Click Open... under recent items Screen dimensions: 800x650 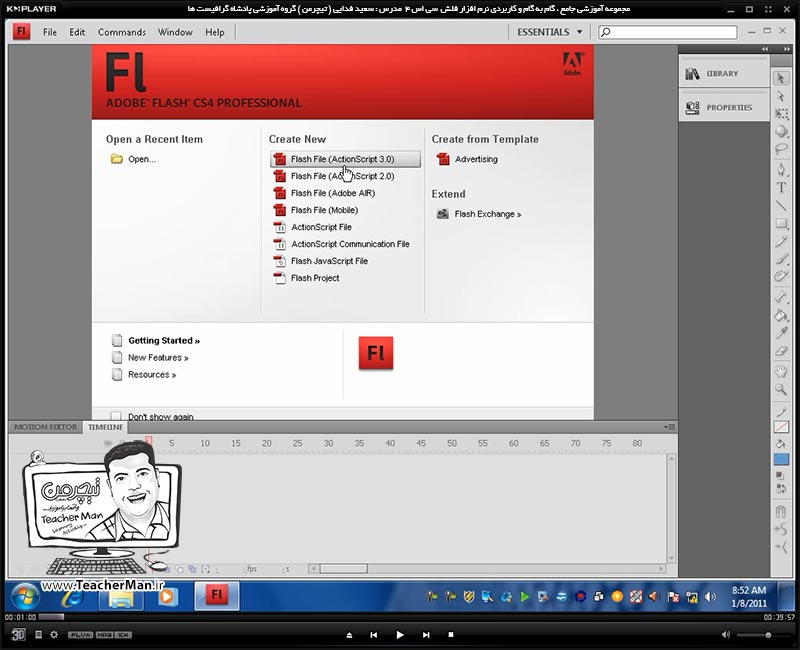[133, 159]
